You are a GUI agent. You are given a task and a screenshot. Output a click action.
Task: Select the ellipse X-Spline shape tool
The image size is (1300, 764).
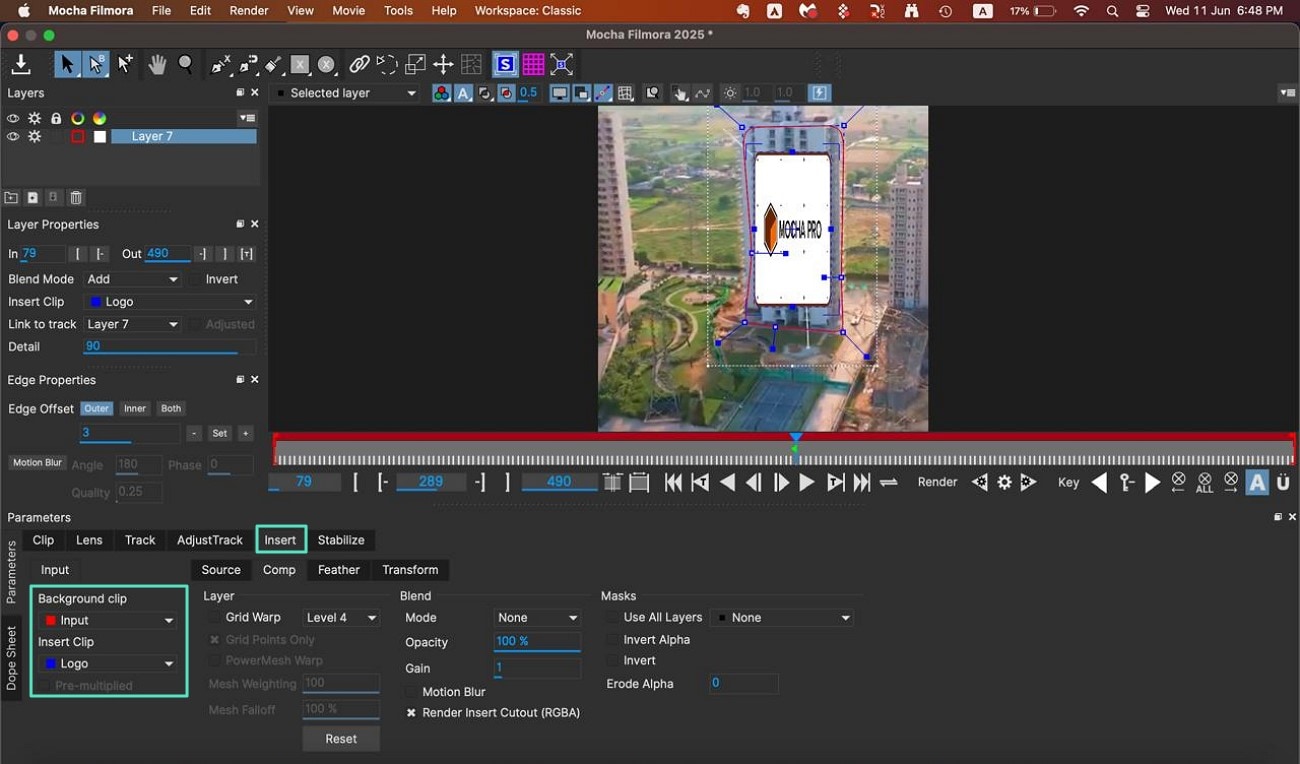coord(326,65)
